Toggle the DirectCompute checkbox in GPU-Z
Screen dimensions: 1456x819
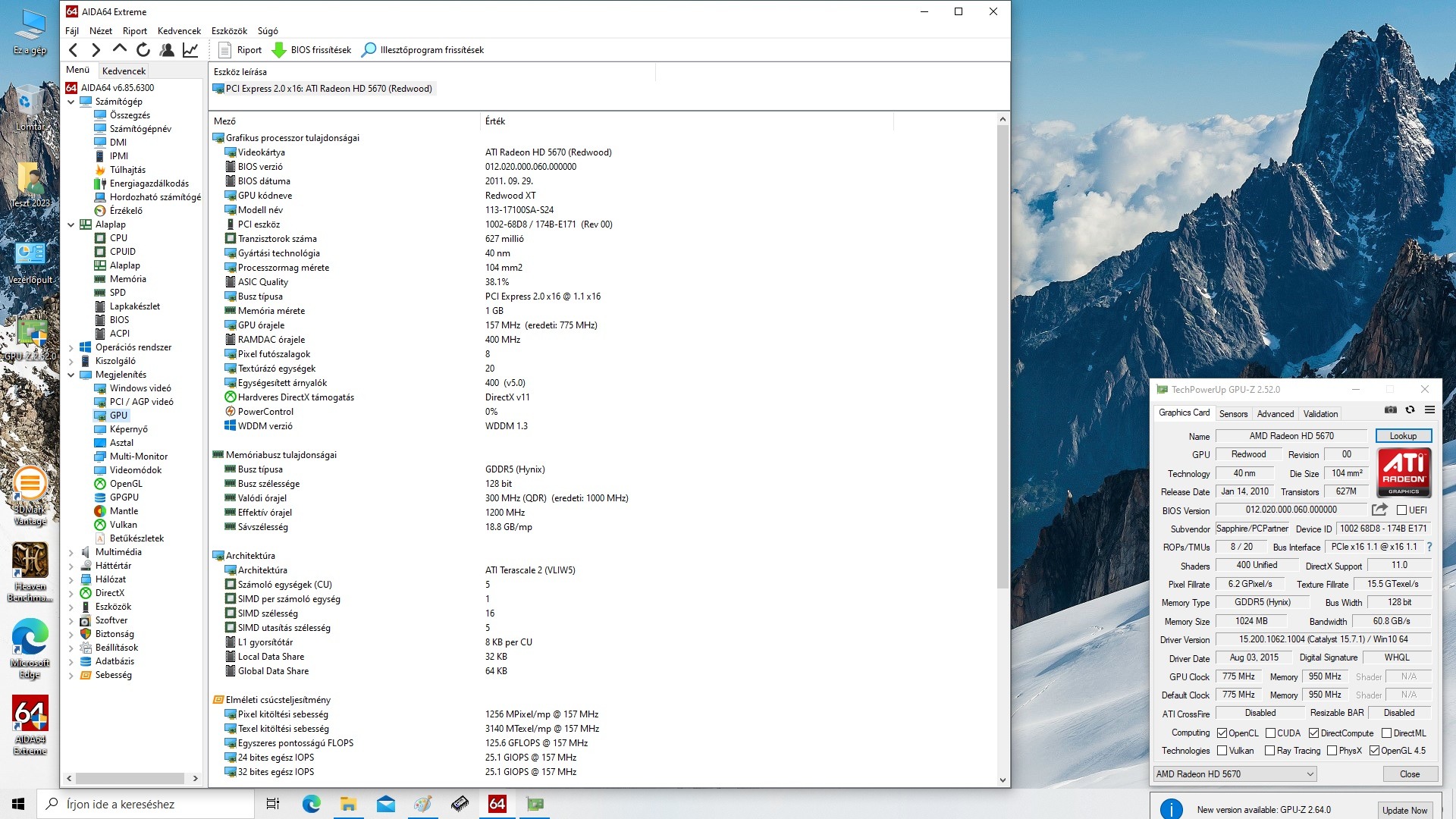coord(1313,733)
